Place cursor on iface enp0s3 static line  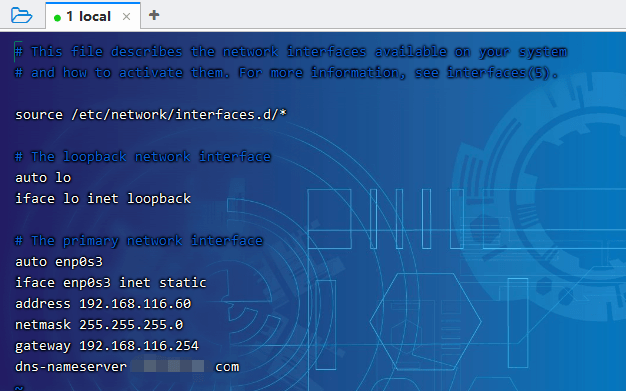point(111,282)
